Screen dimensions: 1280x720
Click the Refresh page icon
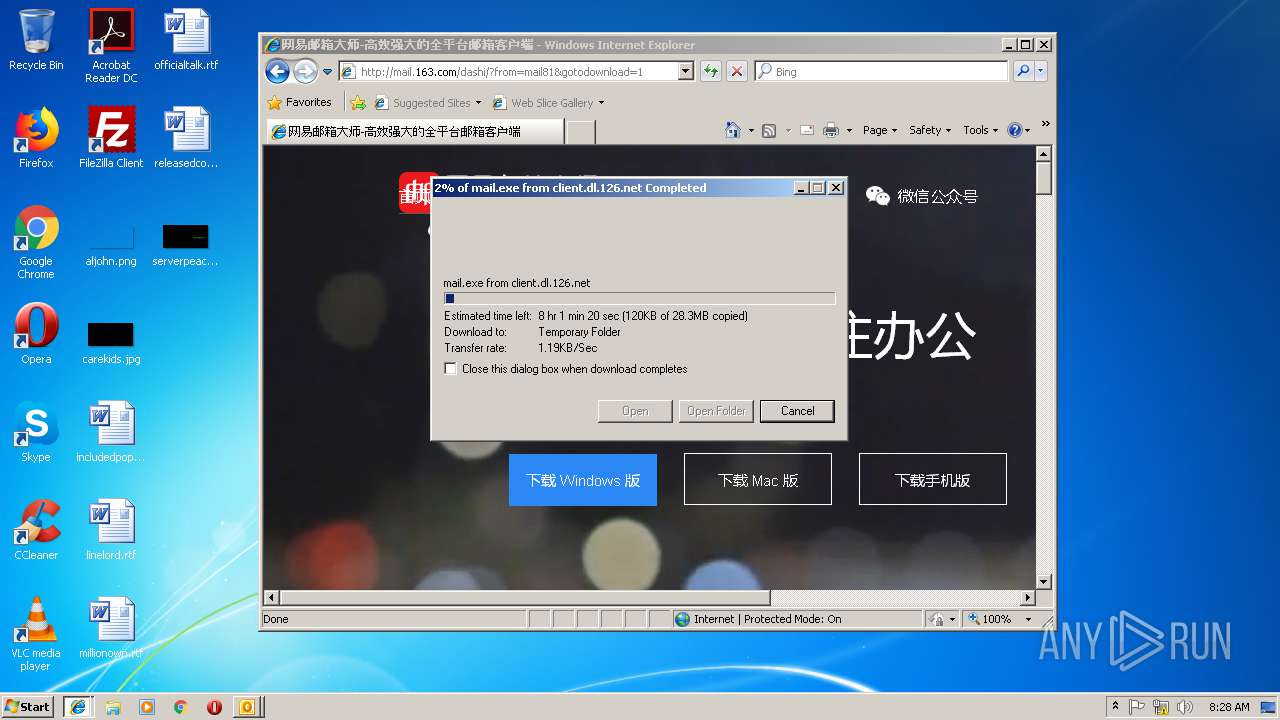pos(710,71)
